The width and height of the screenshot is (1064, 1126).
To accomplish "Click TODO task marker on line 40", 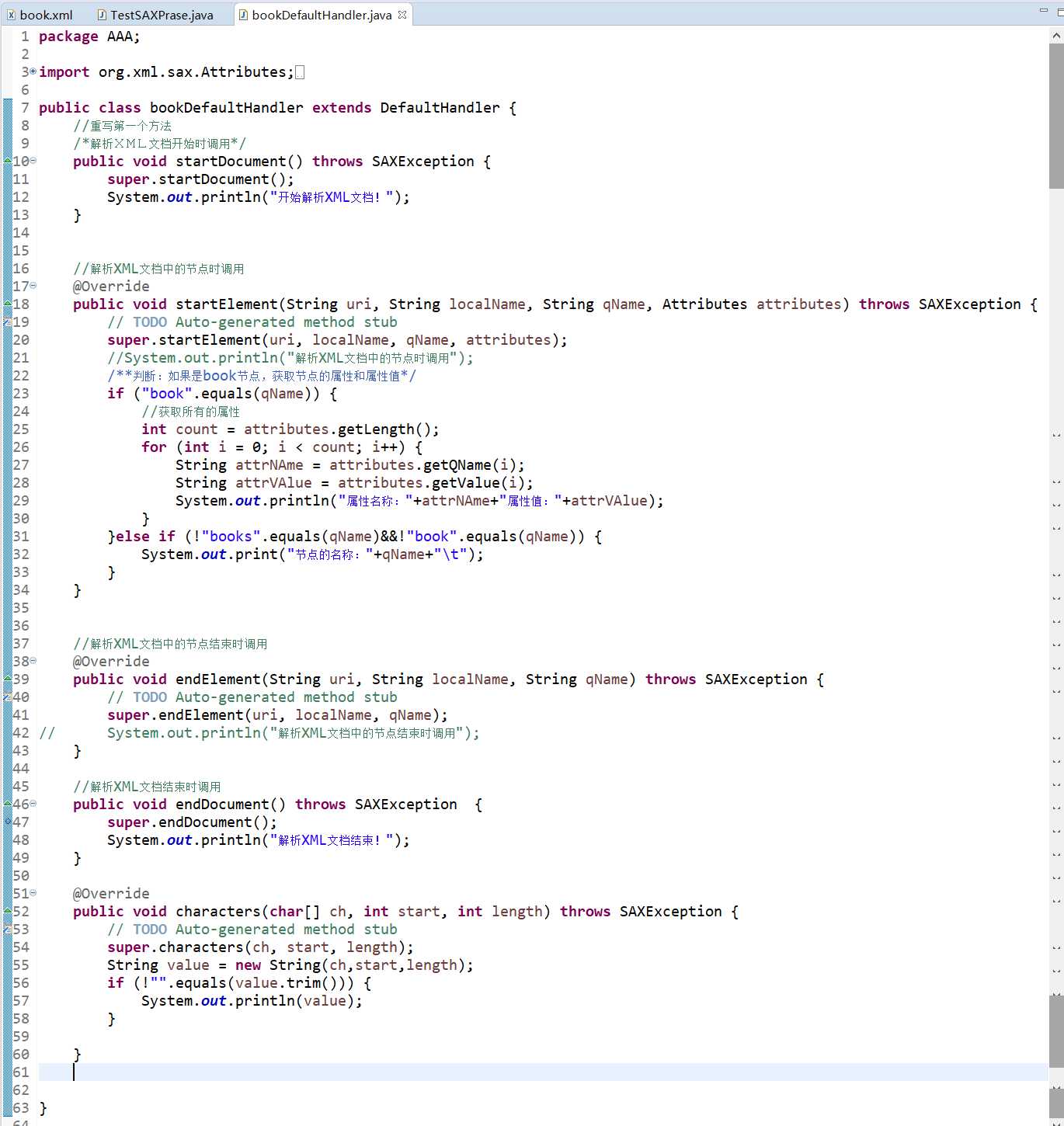I will 8,697.
